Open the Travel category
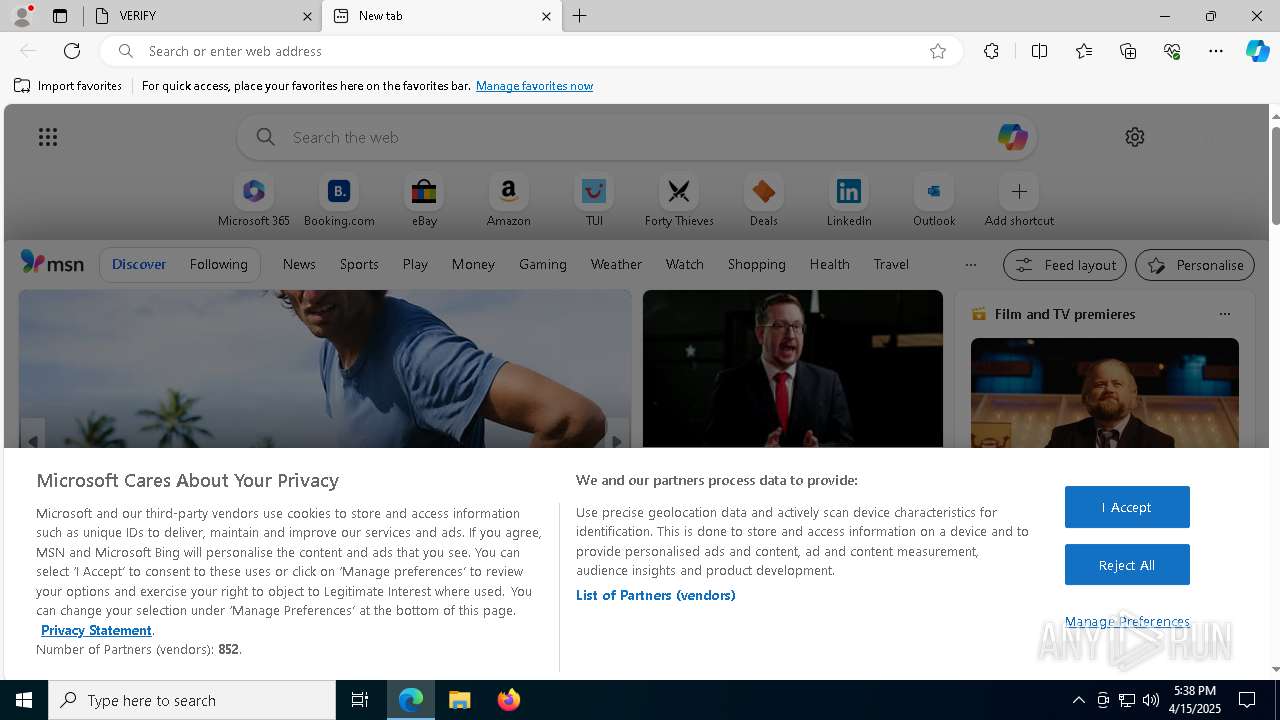1280x720 pixels. tap(891, 264)
